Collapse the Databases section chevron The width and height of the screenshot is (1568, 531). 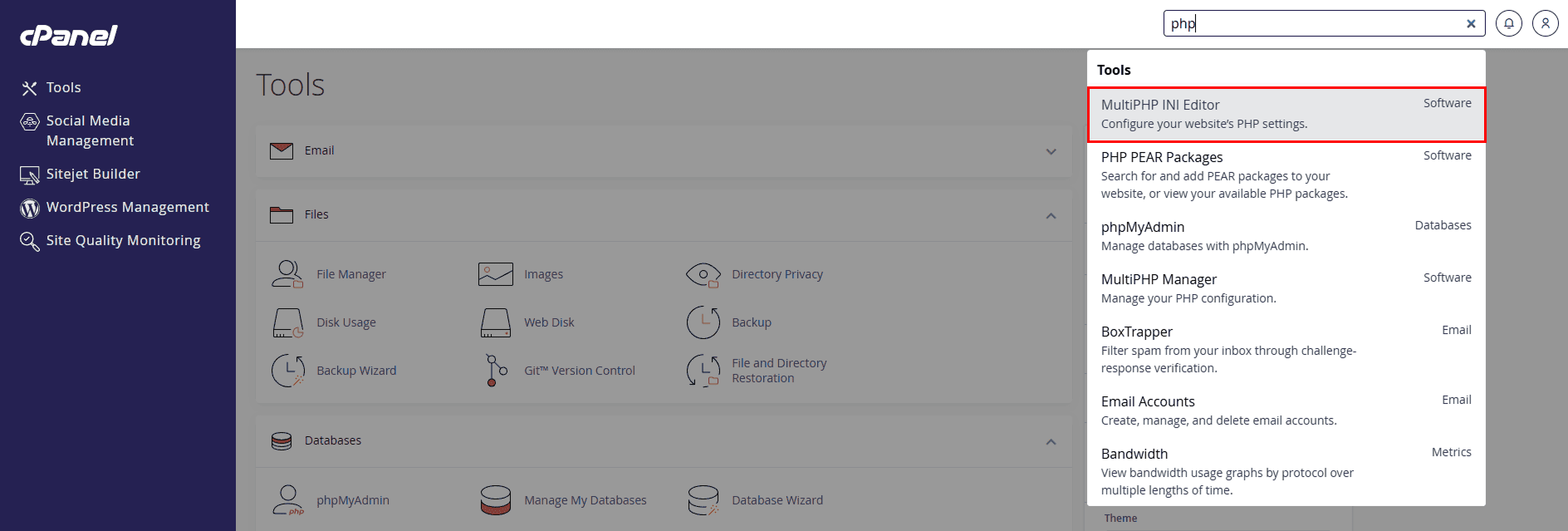coord(1051,441)
